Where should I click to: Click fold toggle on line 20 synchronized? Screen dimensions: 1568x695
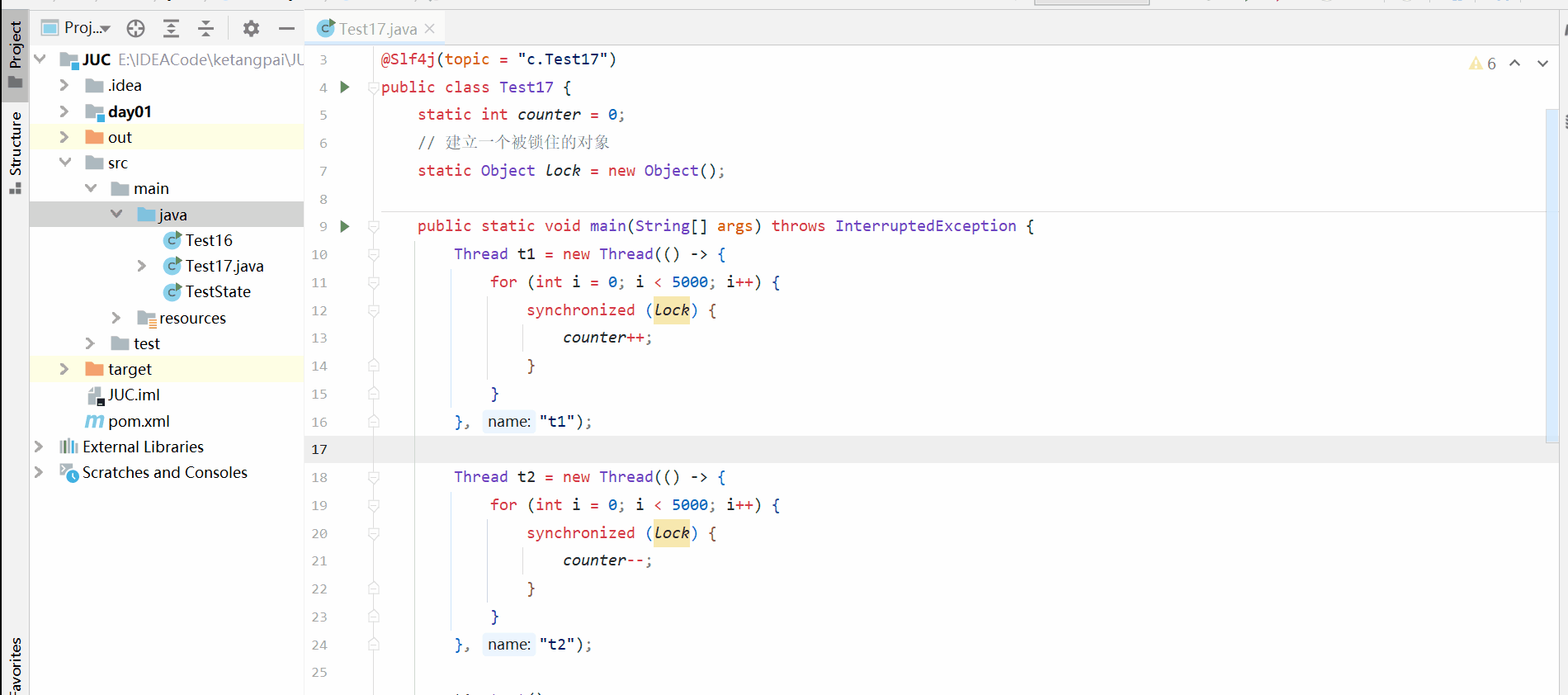click(374, 533)
